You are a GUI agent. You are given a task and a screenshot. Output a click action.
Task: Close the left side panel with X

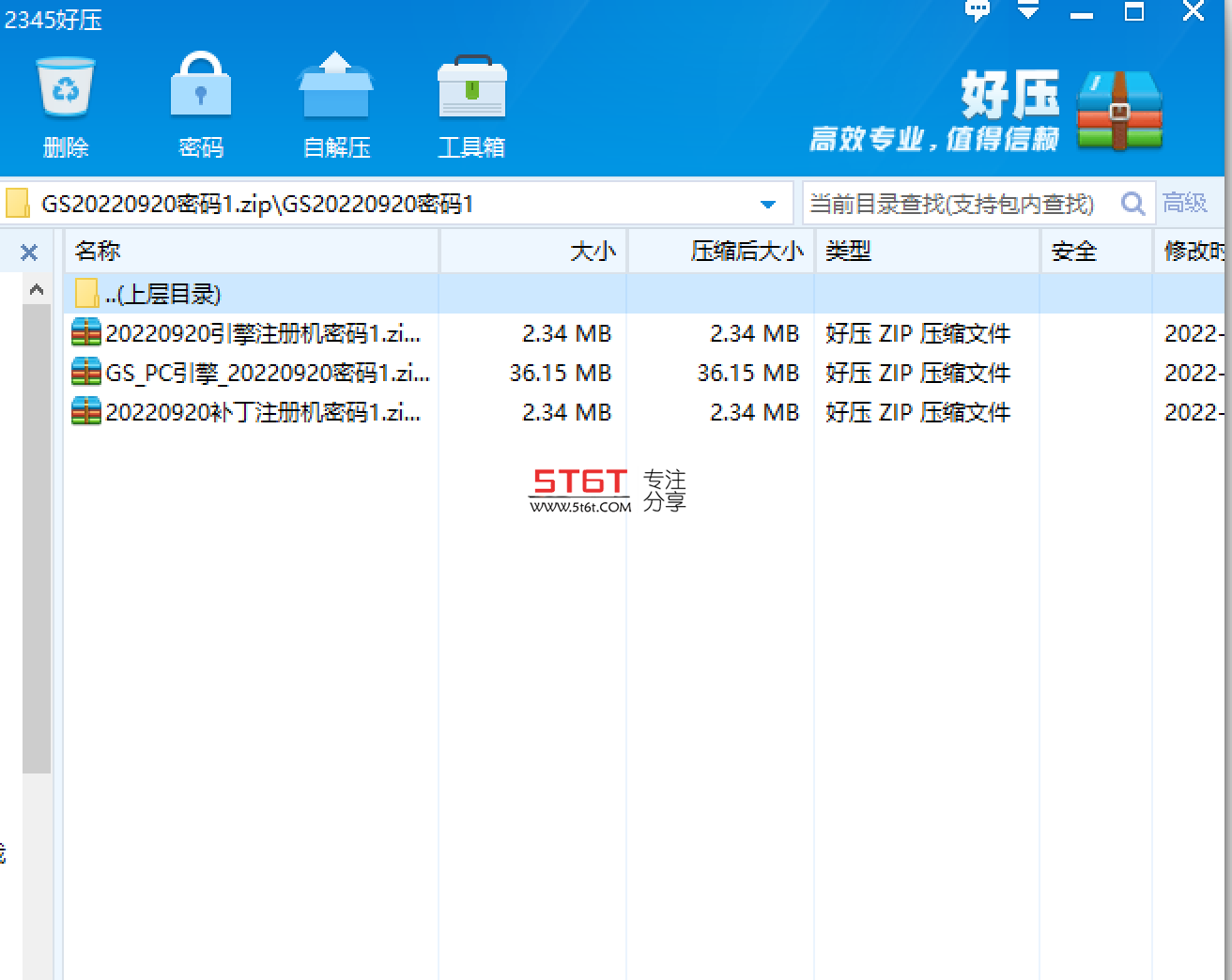tap(29, 253)
